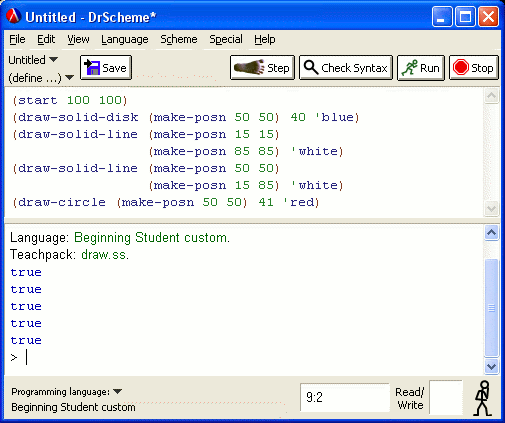Image resolution: width=505 pixels, height=423 pixels.
Task: Open the Programming language dropdown
Action: coord(67,391)
